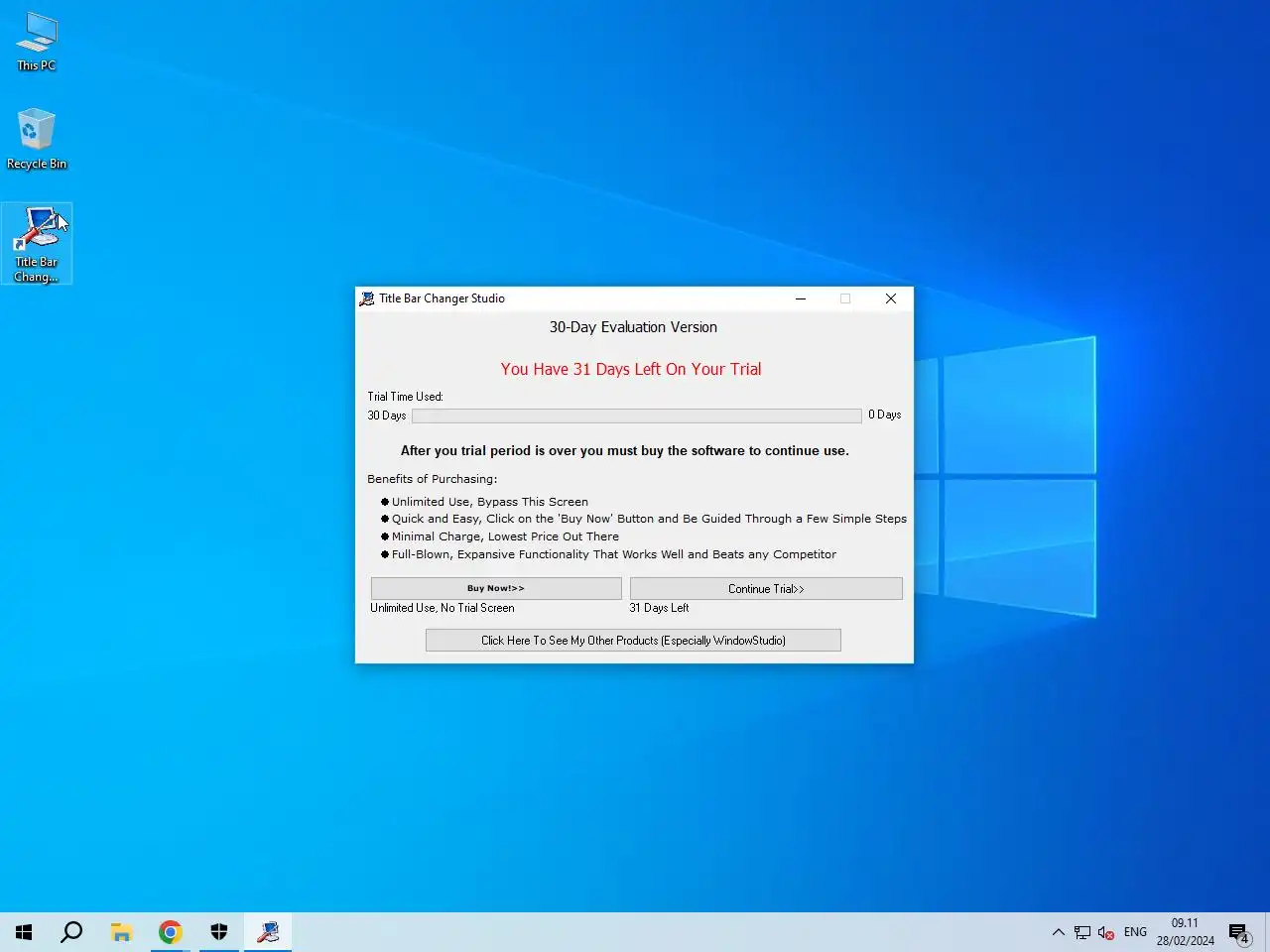Click 'You Have 31 Days Left' text
Viewport: 1270px width, 952px height.
pos(631,369)
